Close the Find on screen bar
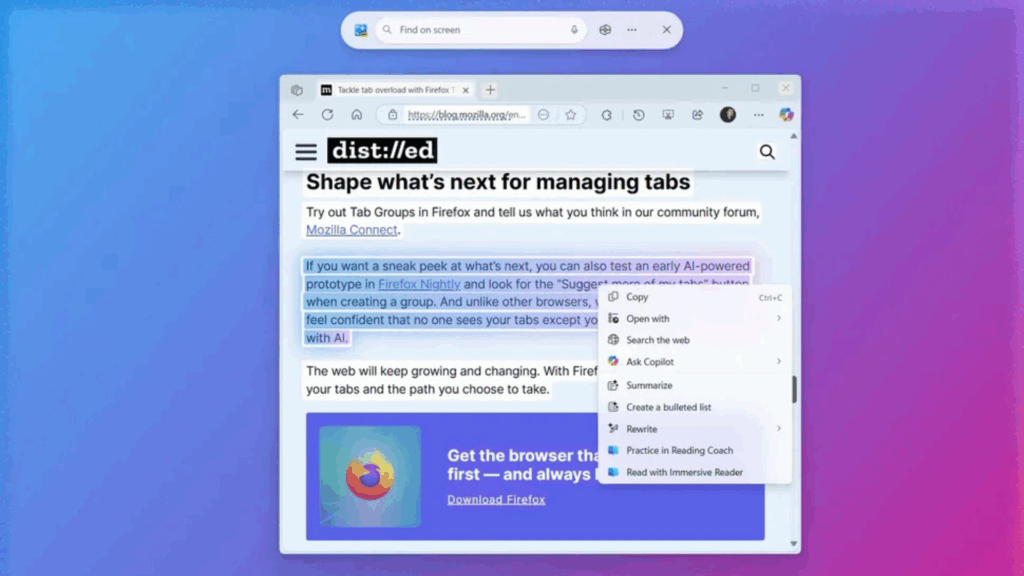Viewport: 1024px width, 576px height. tap(666, 29)
